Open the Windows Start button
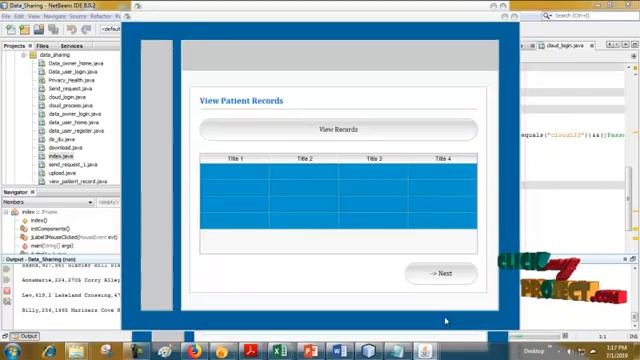 pos(12,351)
